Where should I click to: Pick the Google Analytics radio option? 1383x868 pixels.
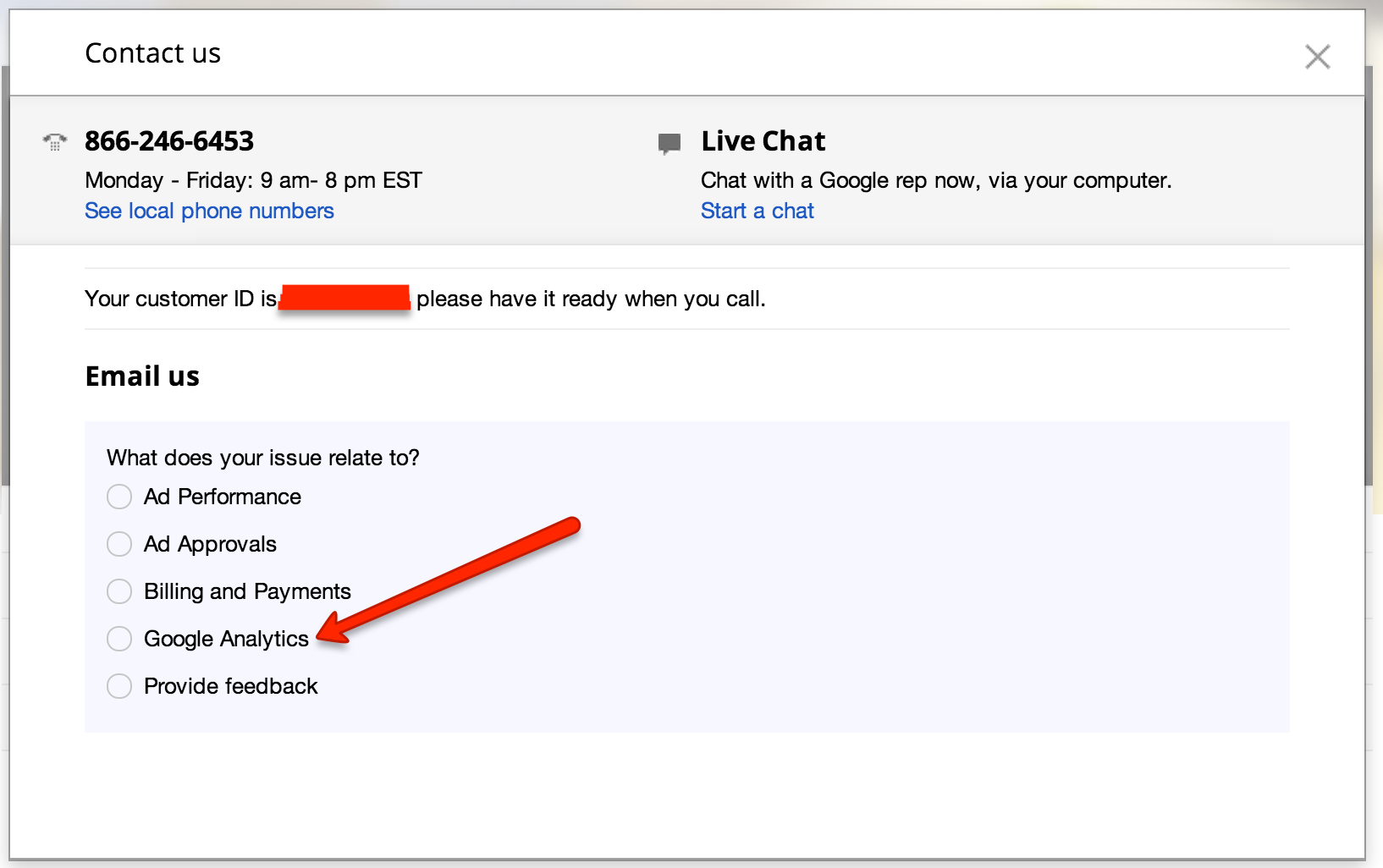(119, 639)
